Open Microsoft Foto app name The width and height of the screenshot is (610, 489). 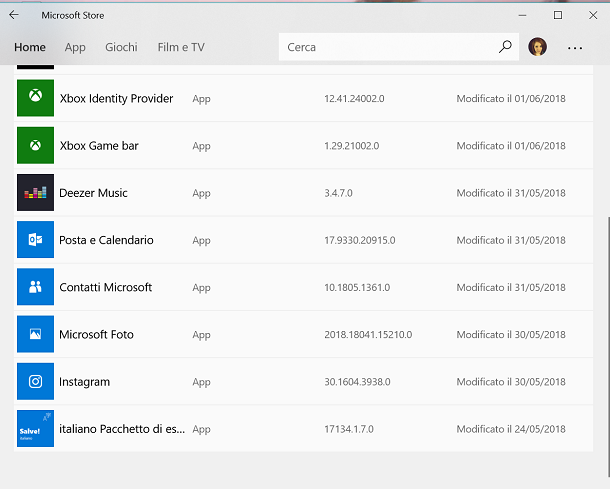(x=96, y=335)
